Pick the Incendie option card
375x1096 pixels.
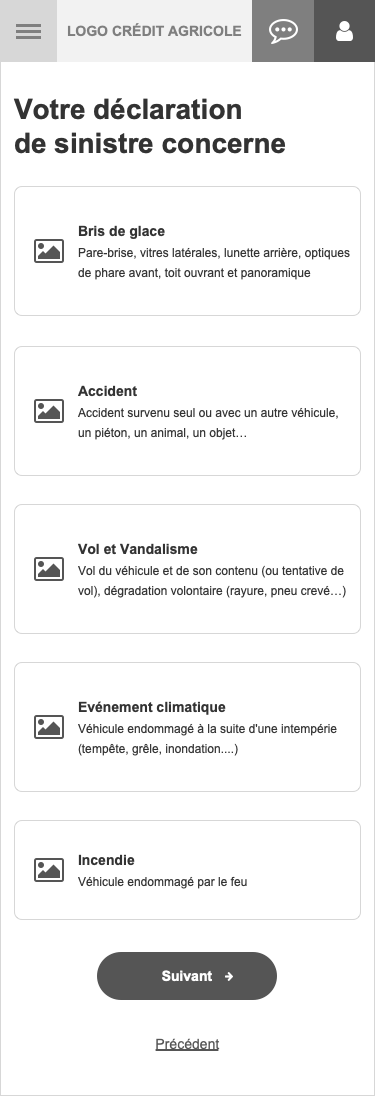[188, 870]
